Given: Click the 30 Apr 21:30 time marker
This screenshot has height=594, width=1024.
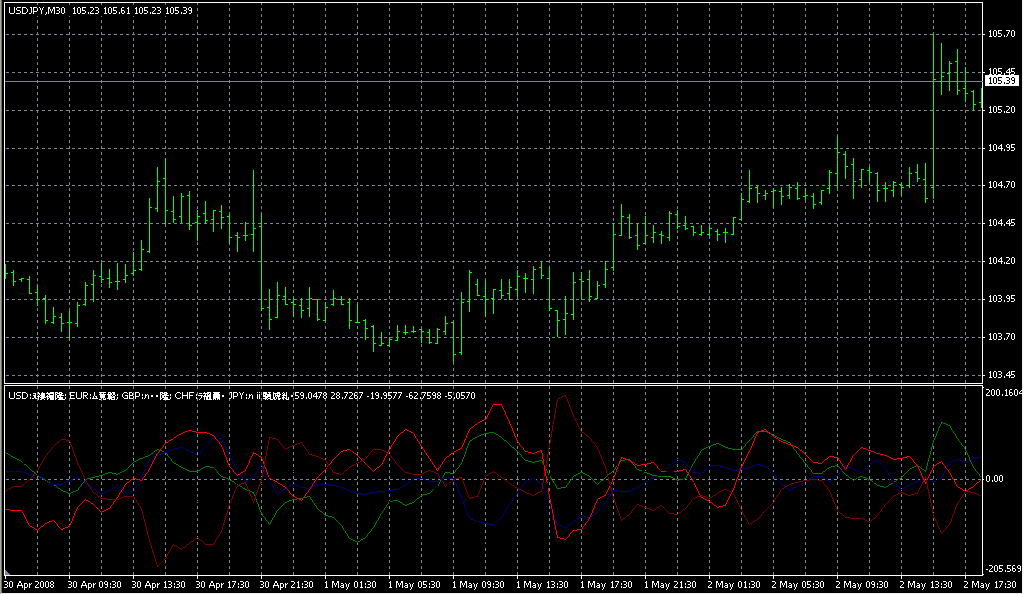Looking at the screenshot, I should point(287,584).
